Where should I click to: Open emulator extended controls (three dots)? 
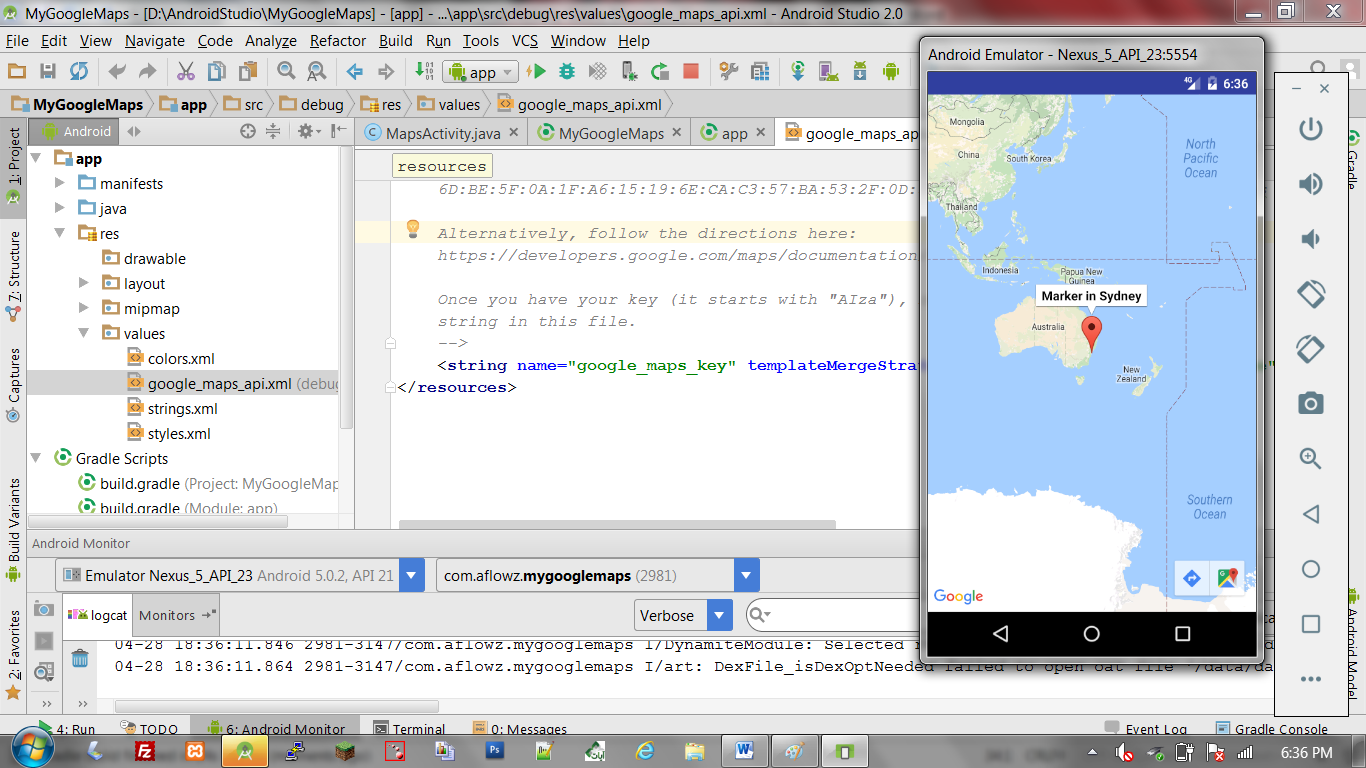[1310, 679]
